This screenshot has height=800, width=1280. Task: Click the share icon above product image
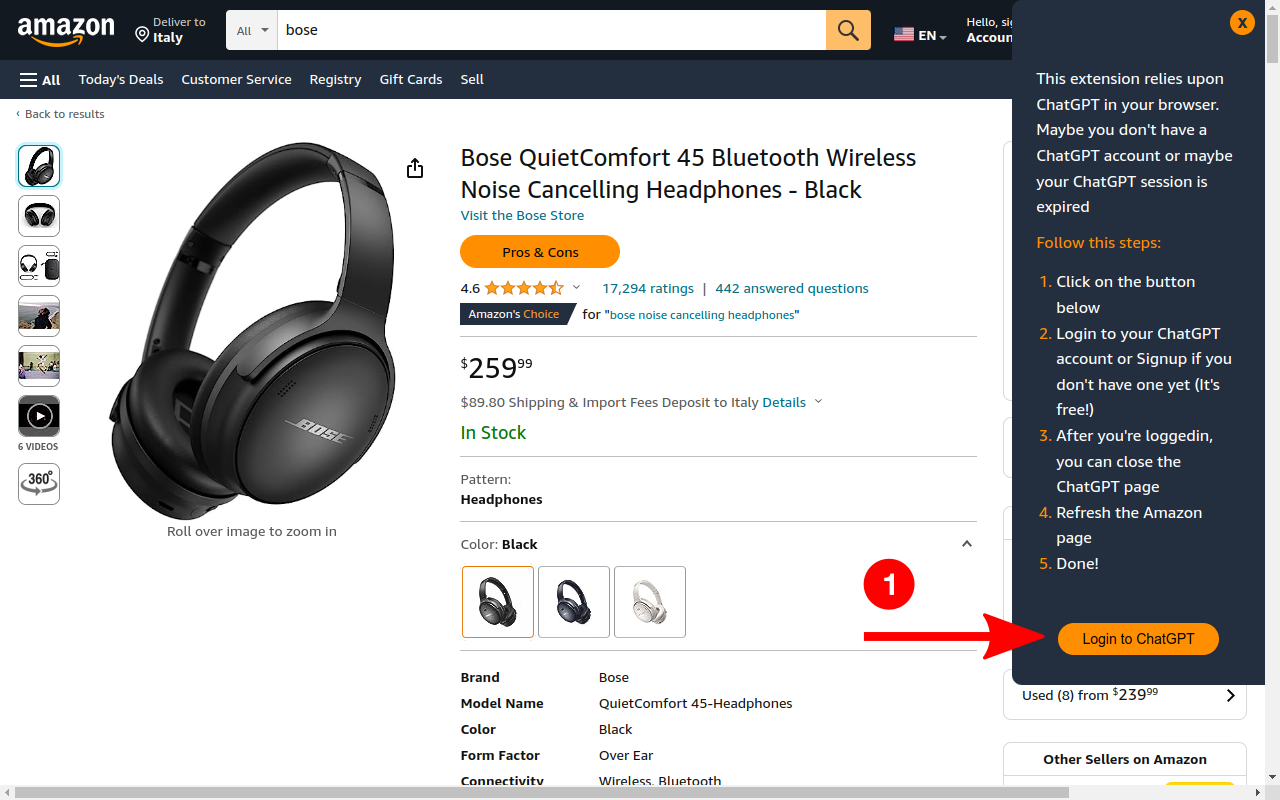pyautogui.click(x=415, y=168)
